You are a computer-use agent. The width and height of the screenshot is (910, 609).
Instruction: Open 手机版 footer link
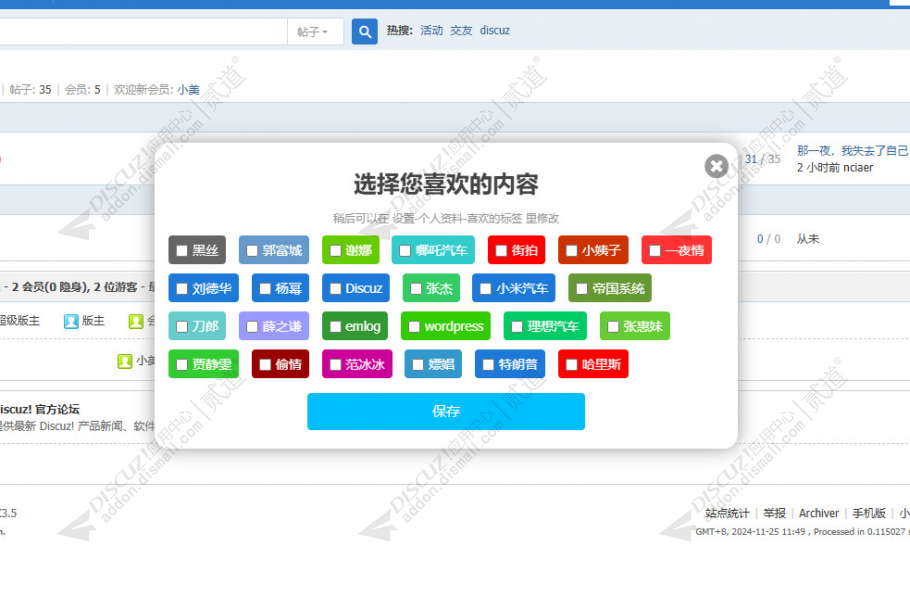(x=869, y=513)
